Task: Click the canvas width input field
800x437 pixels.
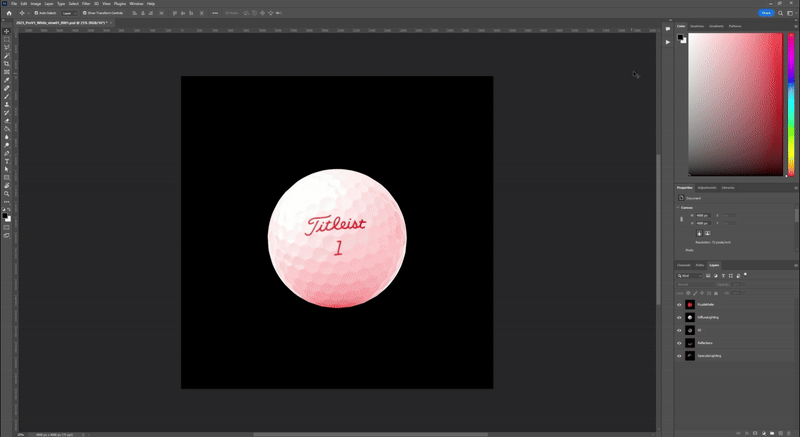Action: tap(703, 216)
